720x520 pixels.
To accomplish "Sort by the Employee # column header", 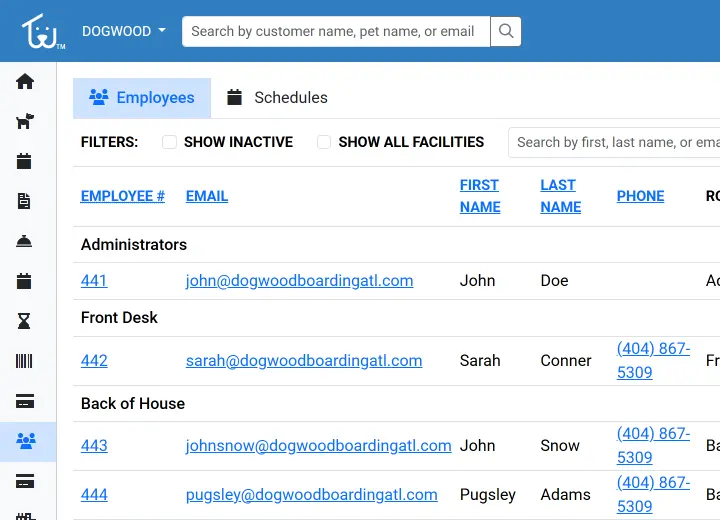I will pyautogui.click(x=123, y=196).
